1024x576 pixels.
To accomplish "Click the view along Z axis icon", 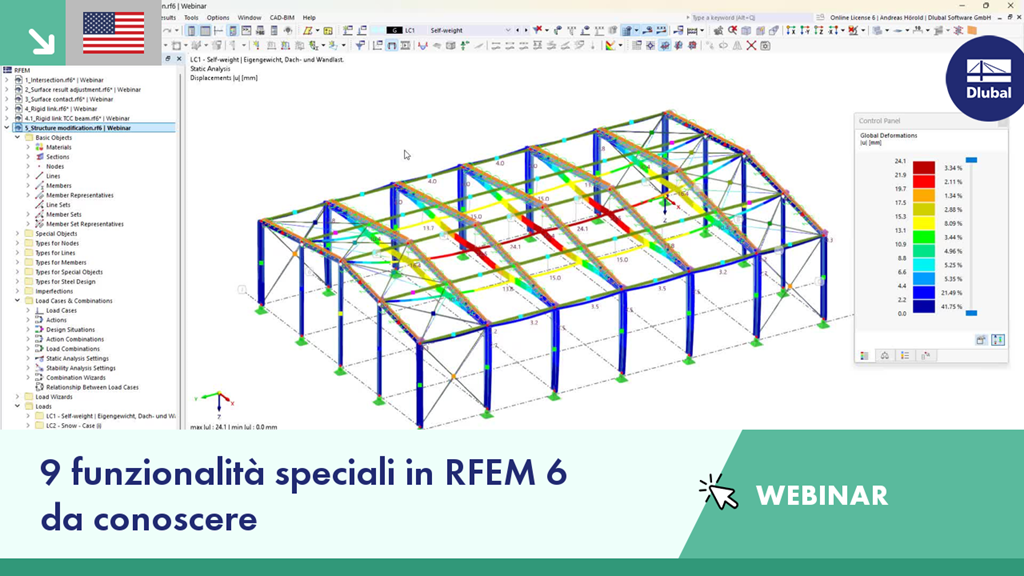I will (818, 30).
